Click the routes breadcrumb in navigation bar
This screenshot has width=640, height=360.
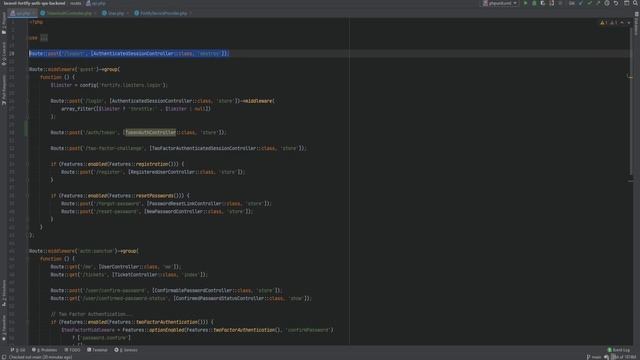[76, 3]
